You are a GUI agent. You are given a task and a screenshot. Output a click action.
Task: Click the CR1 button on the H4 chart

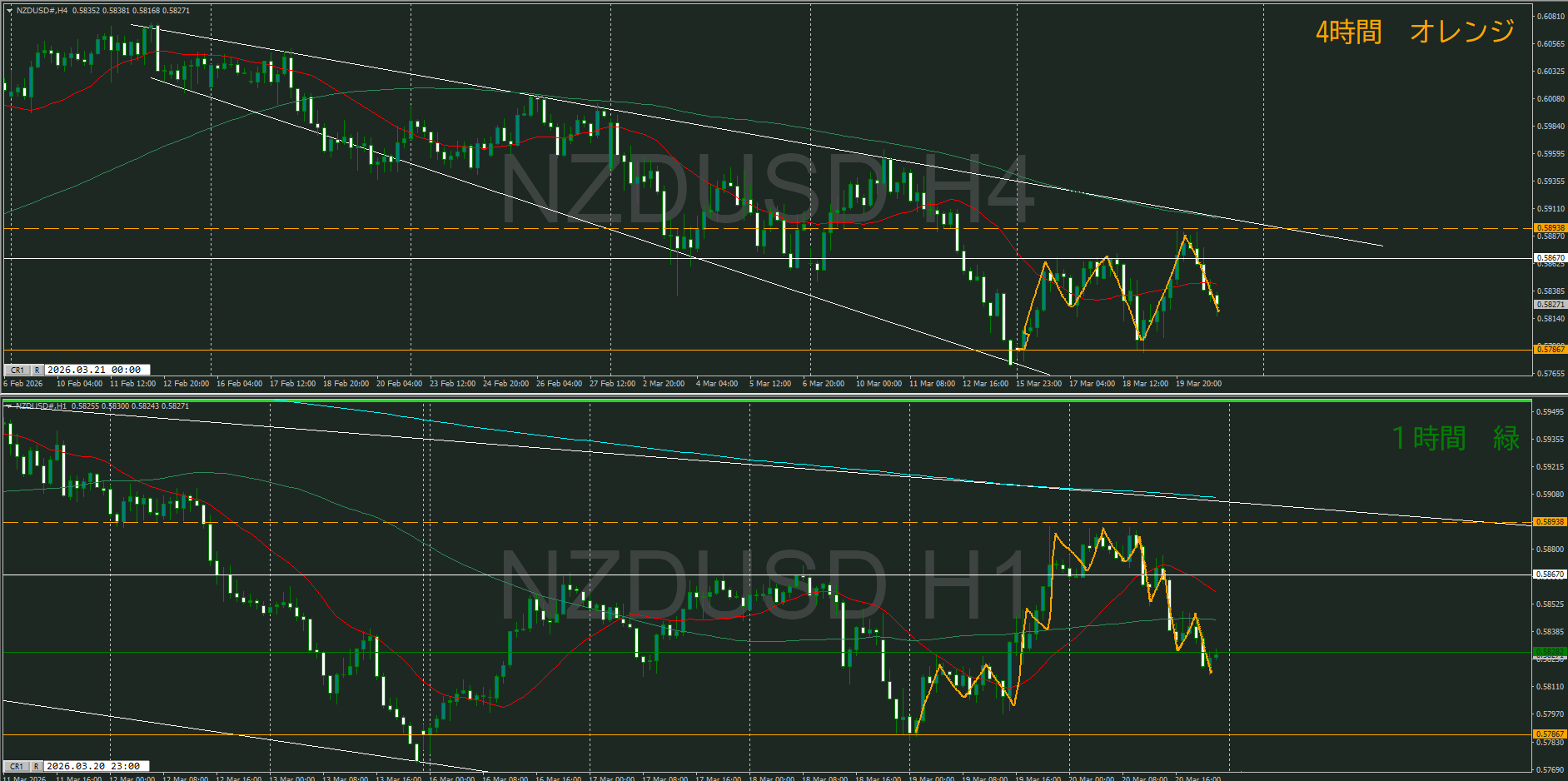(17, 370)
